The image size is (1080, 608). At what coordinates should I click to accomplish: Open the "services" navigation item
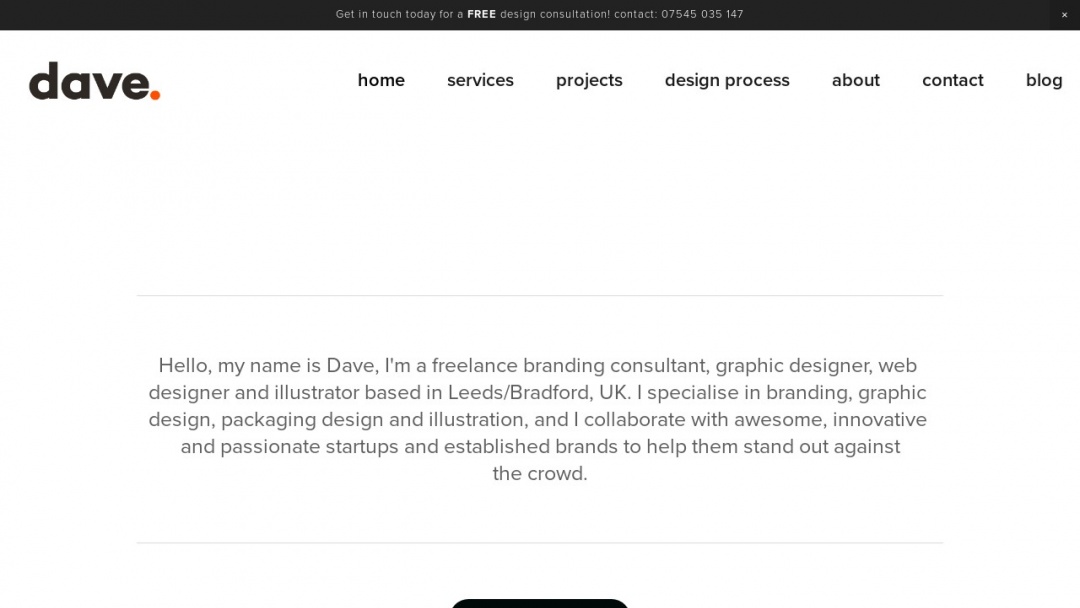tap(480, 80)
